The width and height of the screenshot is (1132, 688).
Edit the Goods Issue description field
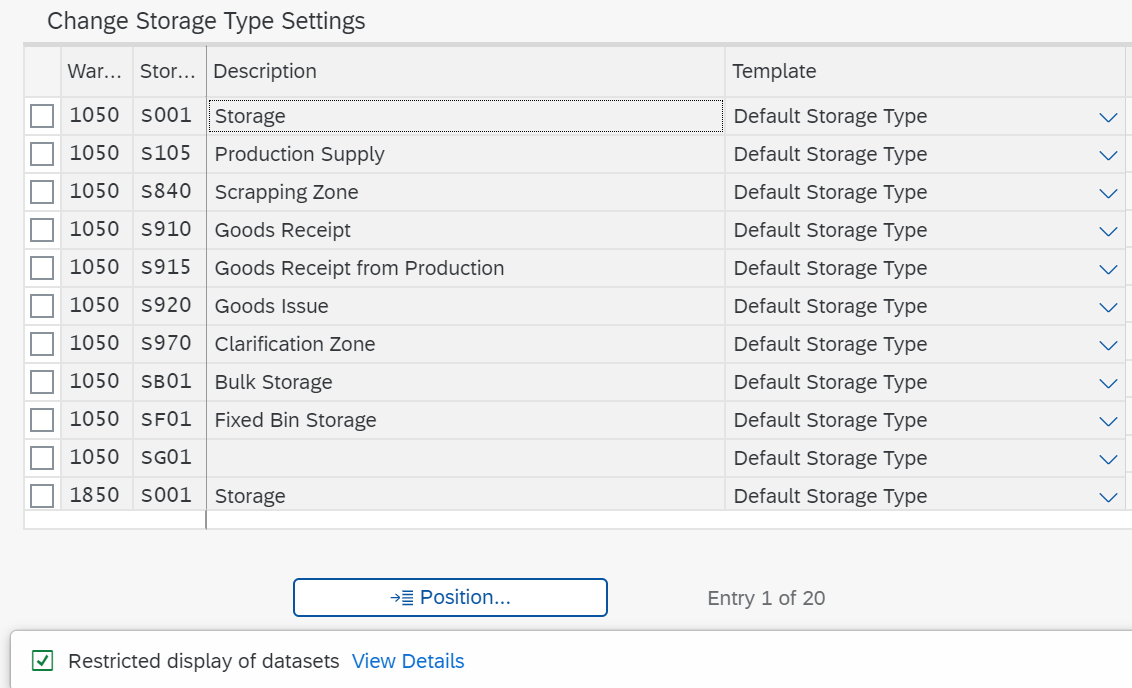[x=466, y=306]
